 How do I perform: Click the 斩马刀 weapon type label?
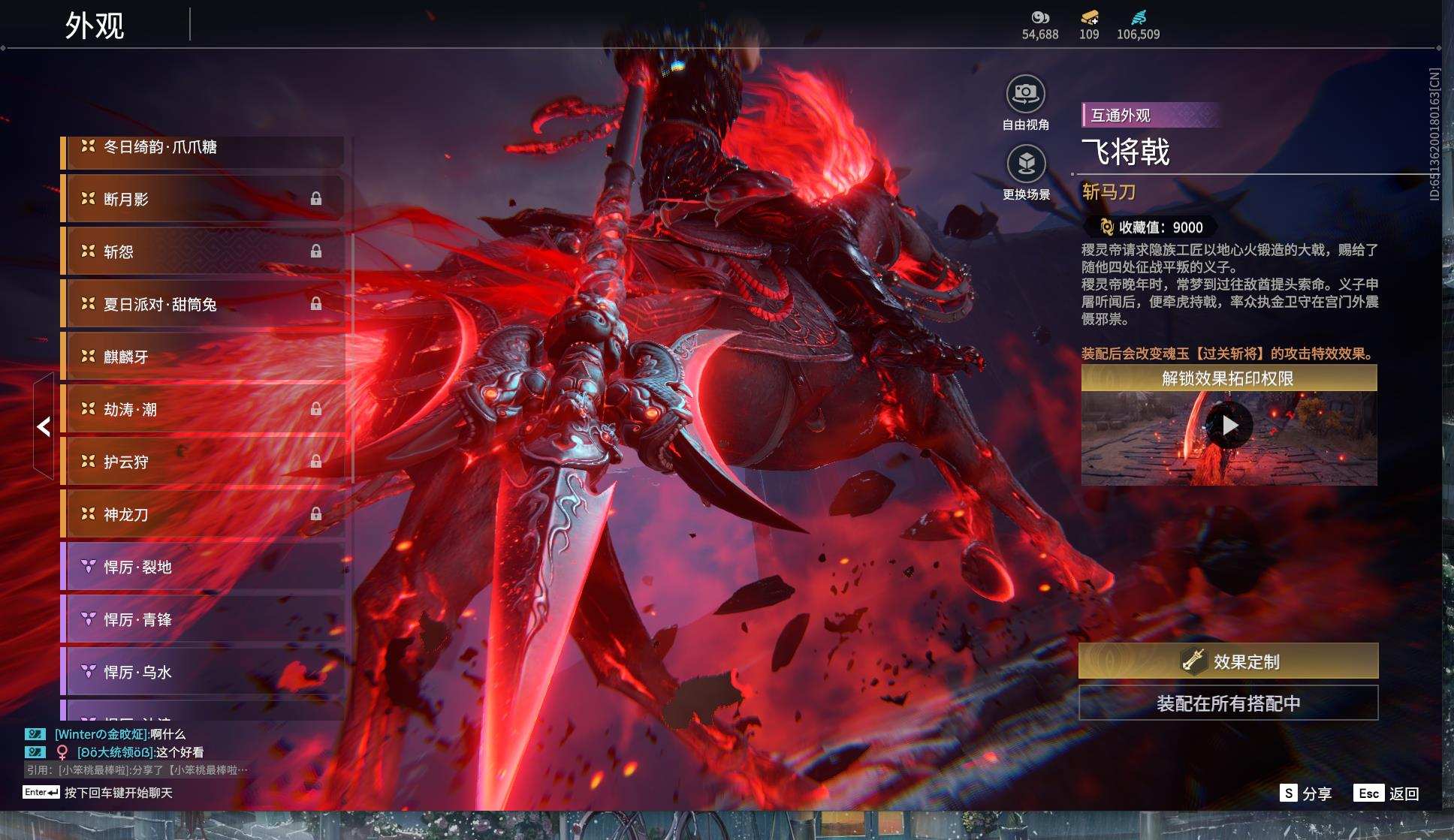coord(1109,192)
